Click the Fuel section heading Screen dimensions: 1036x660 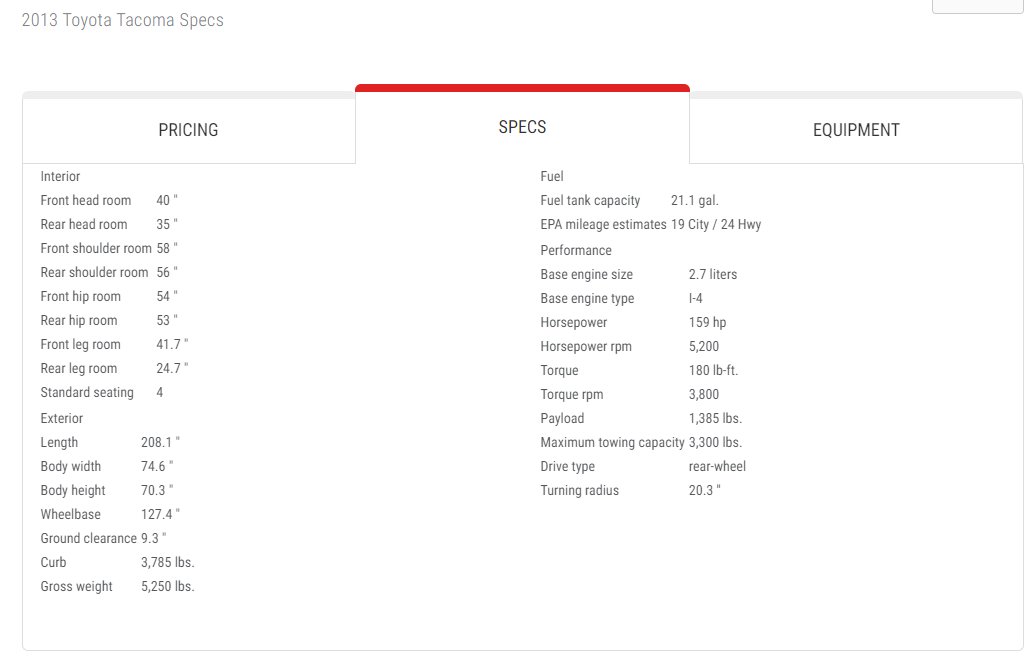pos(552,176)
